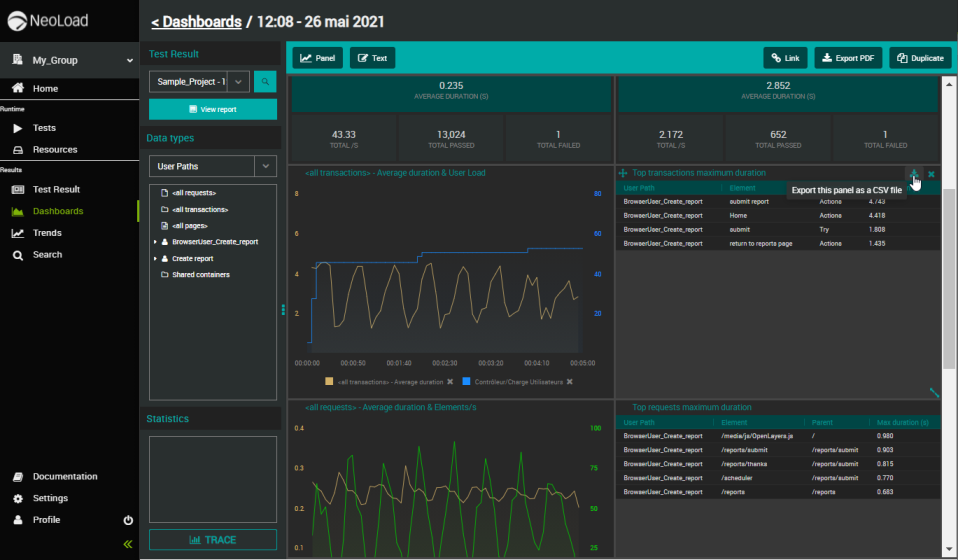Open Trends from the sidebar

[x=47, y=233]
